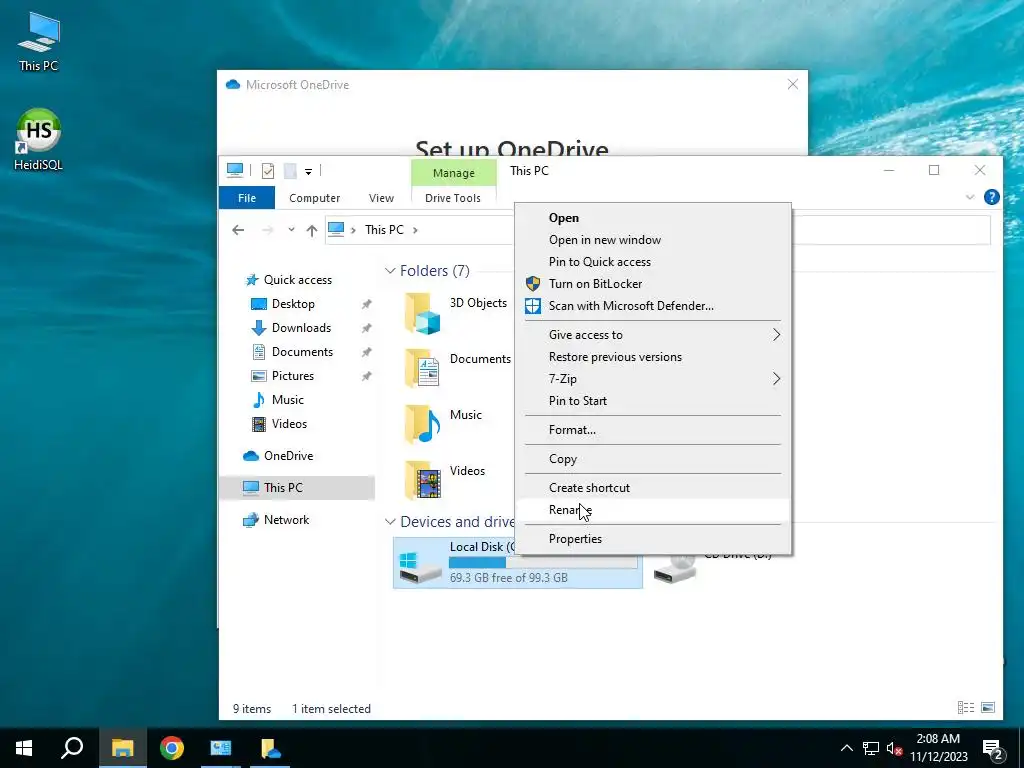The height and width of the screenshot is (768, 1024).
Task: Click the New folder quick access toolbar icon
Action: tap(290, 171)
